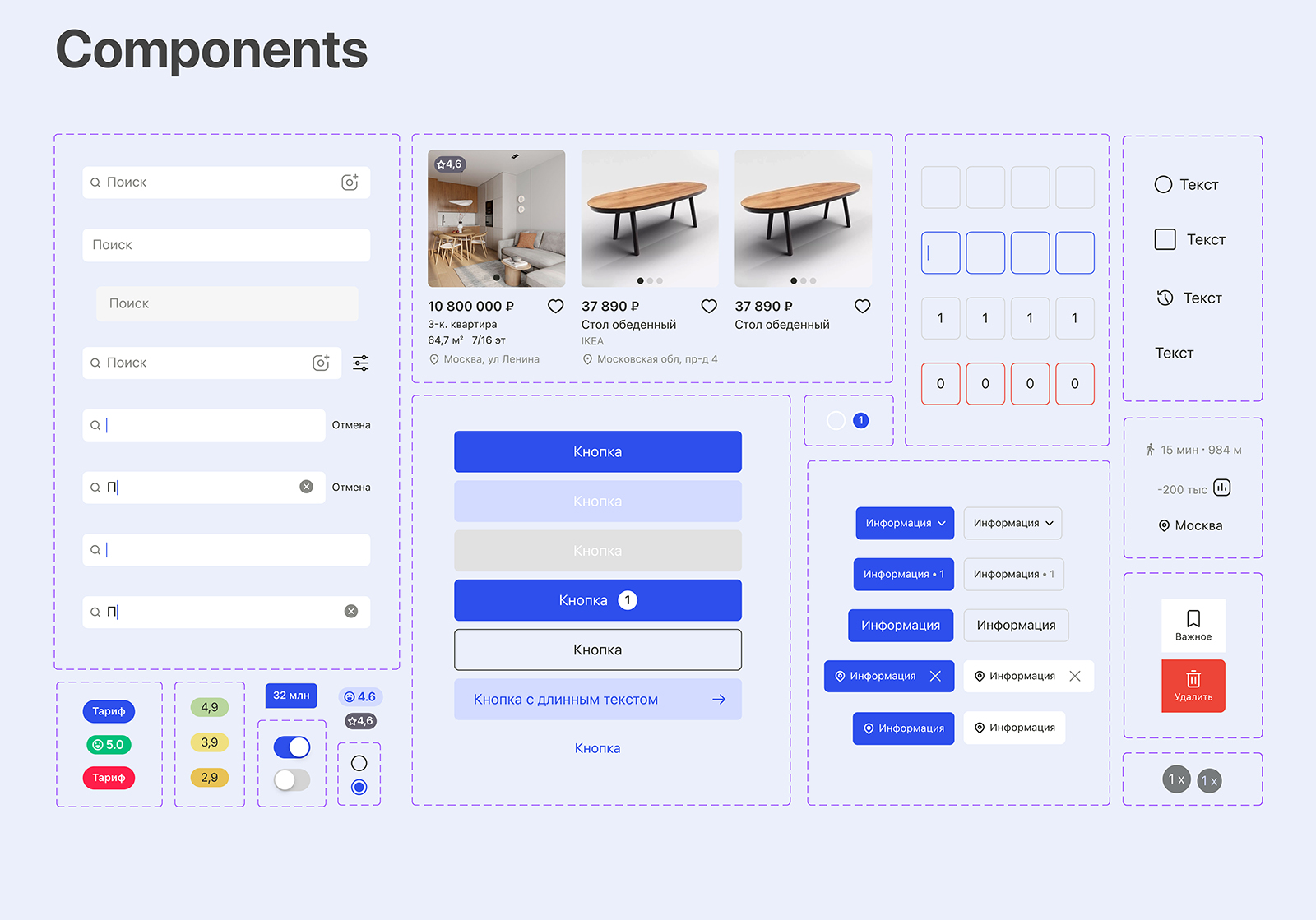This screenshot has width=1316, height=920.
Task: Check the square checkbox labeled Текст
Action: point(1165,240)
